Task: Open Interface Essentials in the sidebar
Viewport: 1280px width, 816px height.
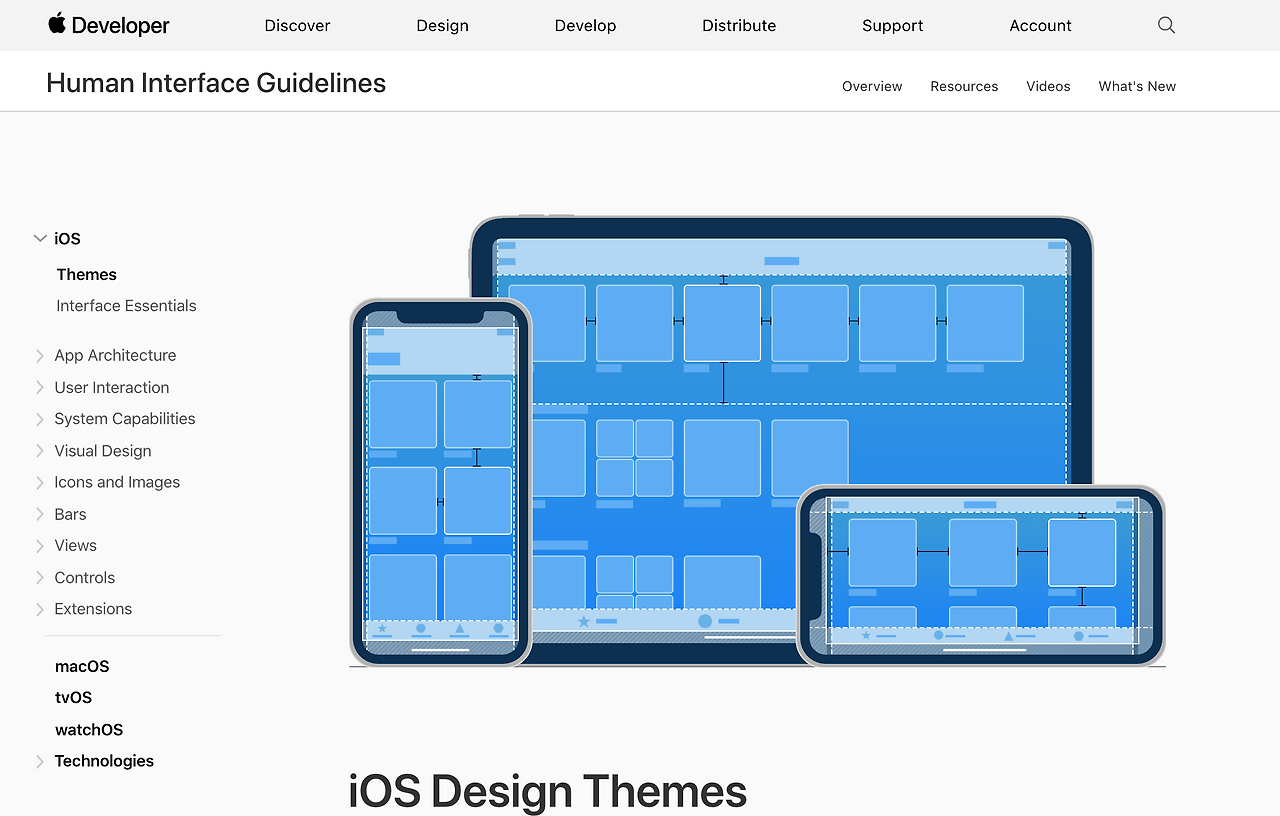Action: 126,306
